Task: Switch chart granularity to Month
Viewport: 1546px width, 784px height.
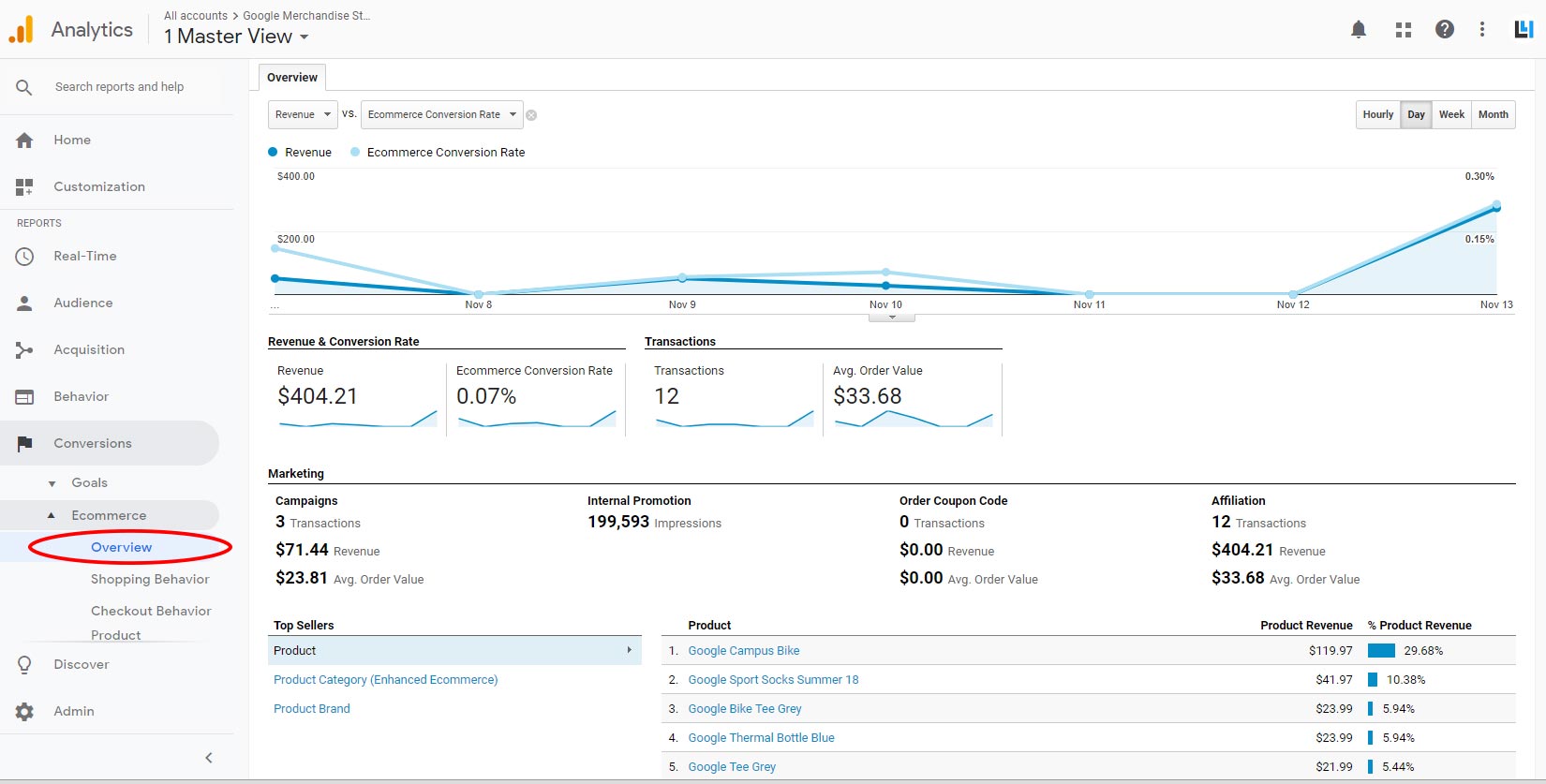Action: pos(1493,115)
